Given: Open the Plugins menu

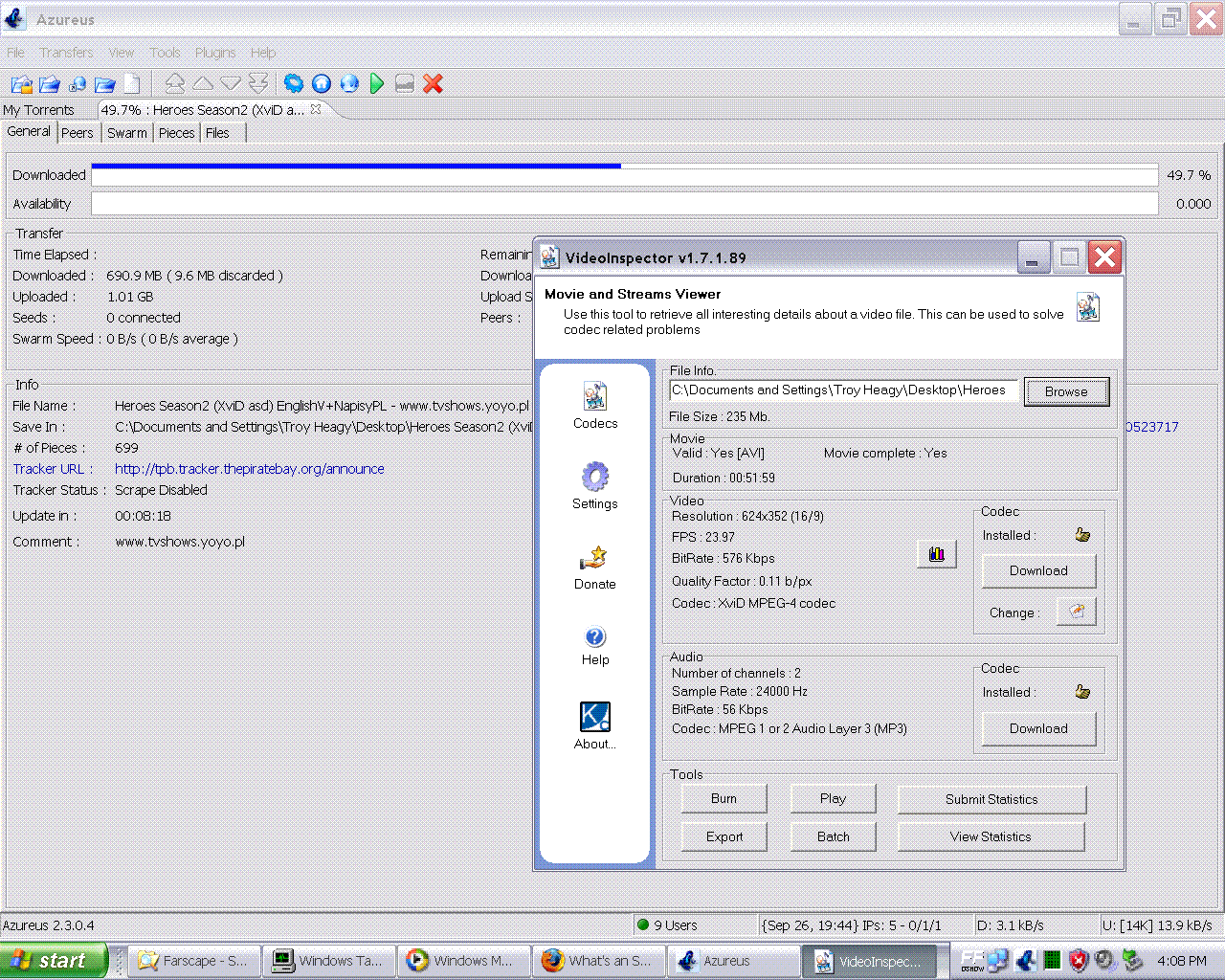Looking at the screenshot, I should [x=215, y=53].
